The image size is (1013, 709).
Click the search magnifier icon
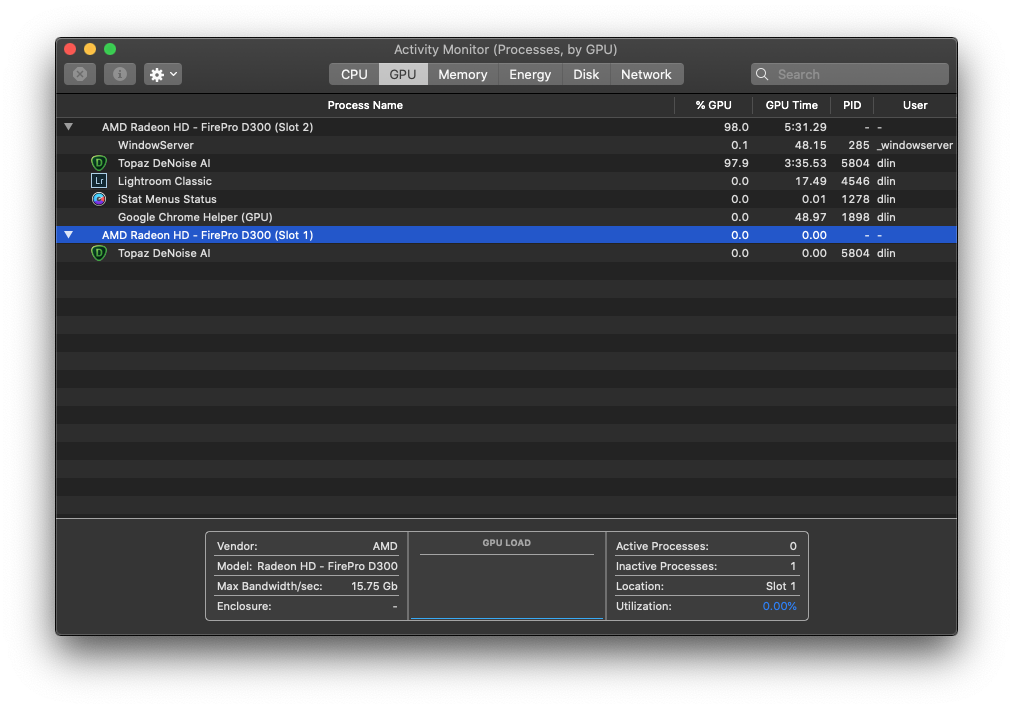[x=762, y=74]
